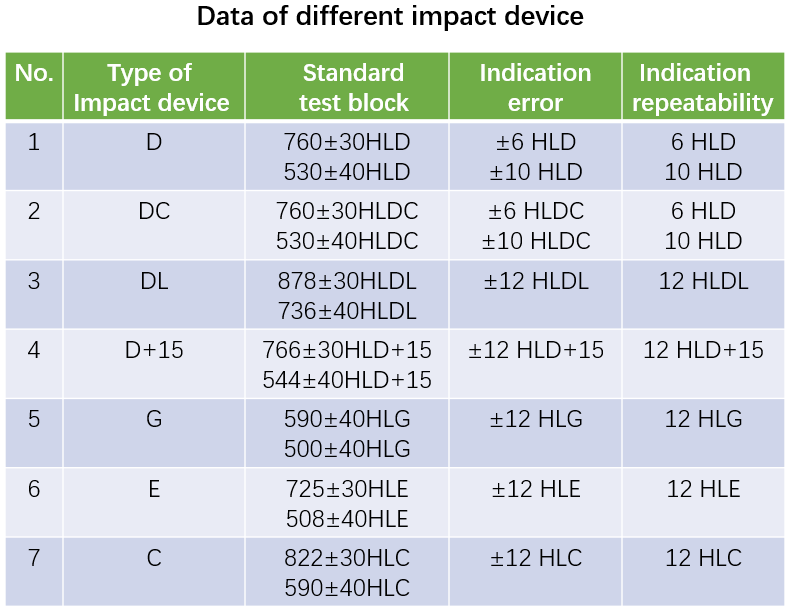This screenshot has width=793, height=612.
Task: Click the '±6 HLDC' indication error value
Action: click(x=536, y=212)
